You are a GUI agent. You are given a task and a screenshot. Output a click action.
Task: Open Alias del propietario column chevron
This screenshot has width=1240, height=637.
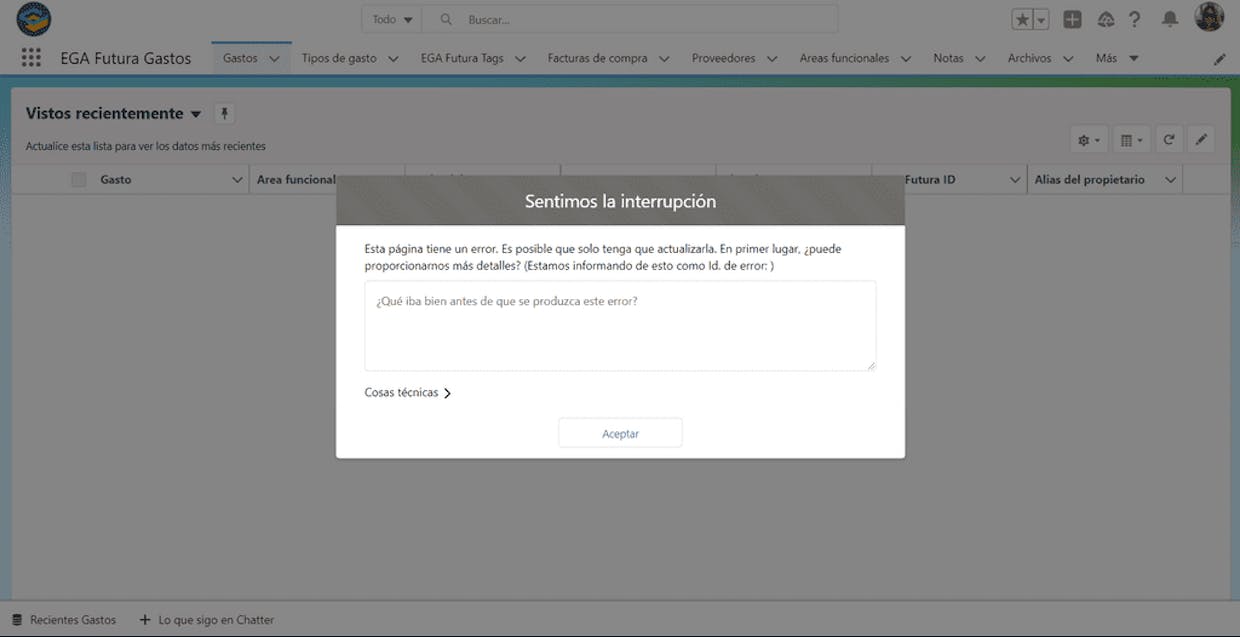click(x=1170, y=180)
